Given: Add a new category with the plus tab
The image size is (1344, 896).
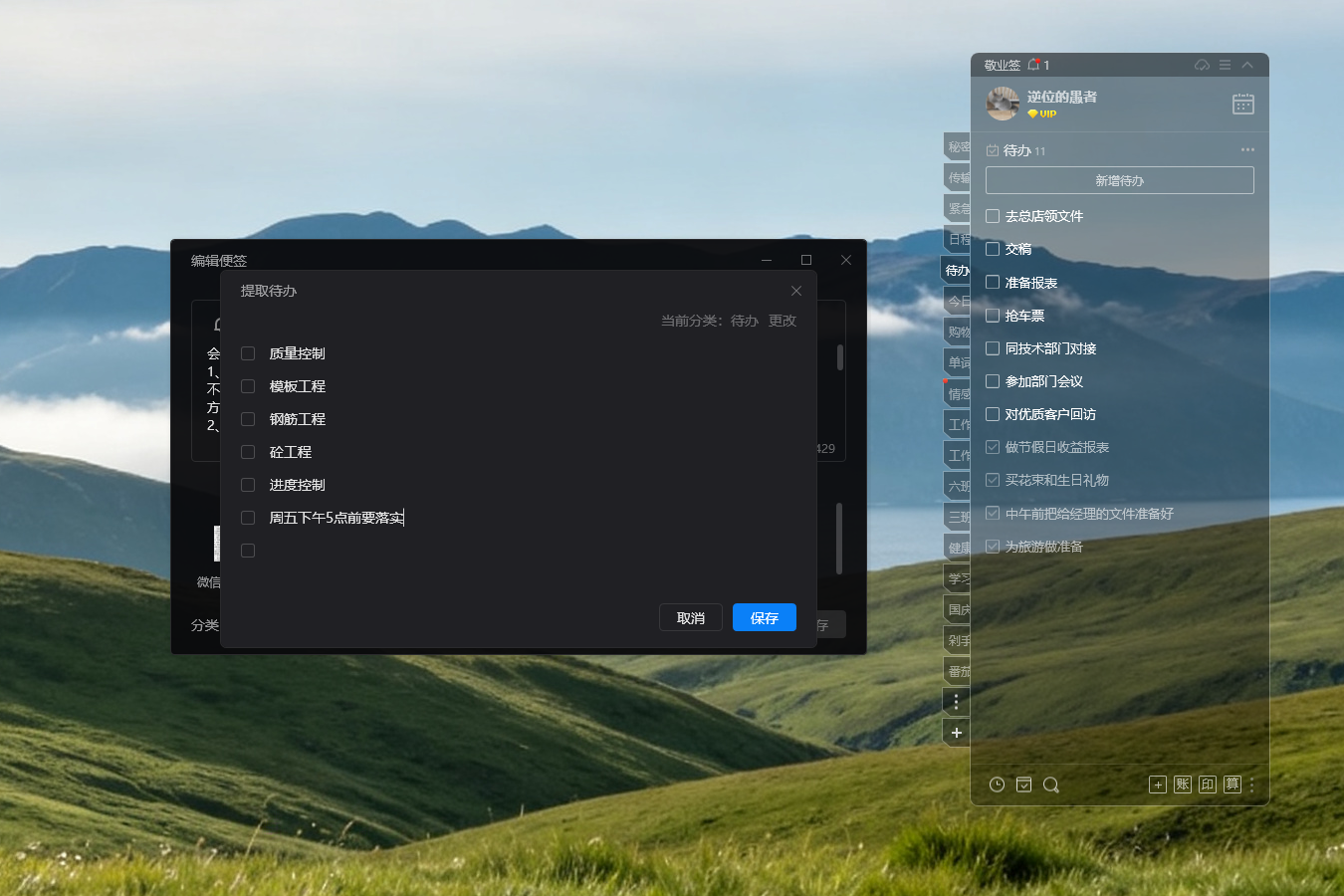Looking at the screenshot, I should tap(956, 733).
